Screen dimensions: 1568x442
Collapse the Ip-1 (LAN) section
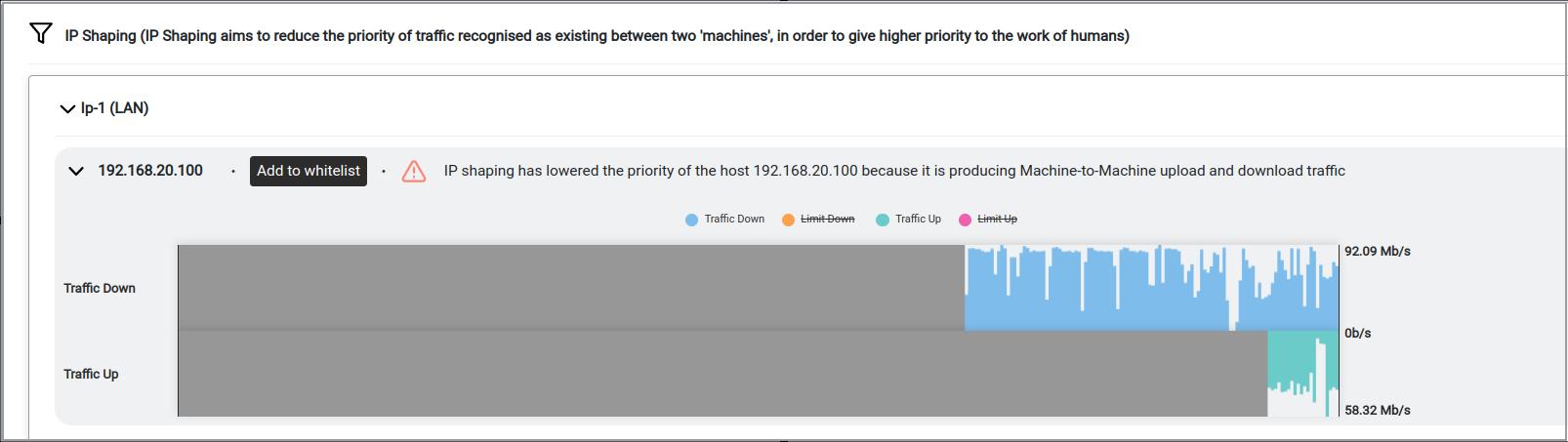(x=67, y=108)
